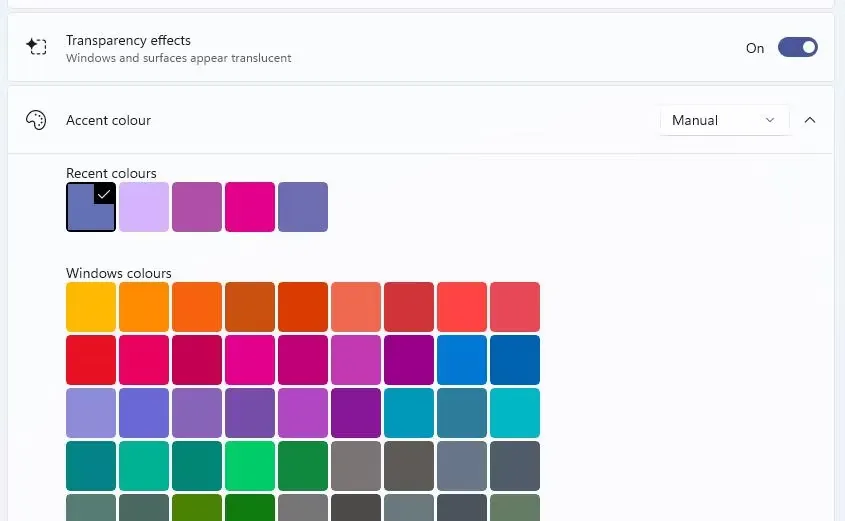Select the yellow gold Windows colour
The height and width of the screenshot is (521, 845).
coord(91,307)
